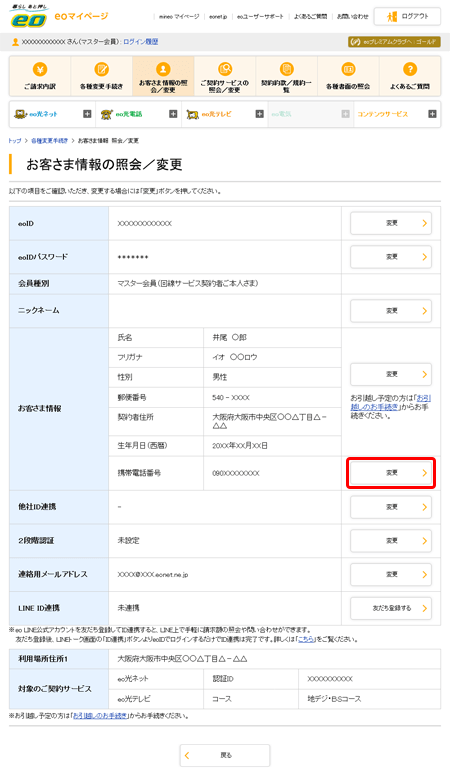This screenshot has height=773, width=450.
Task: Click the eo logo
Action: (29, 17)
